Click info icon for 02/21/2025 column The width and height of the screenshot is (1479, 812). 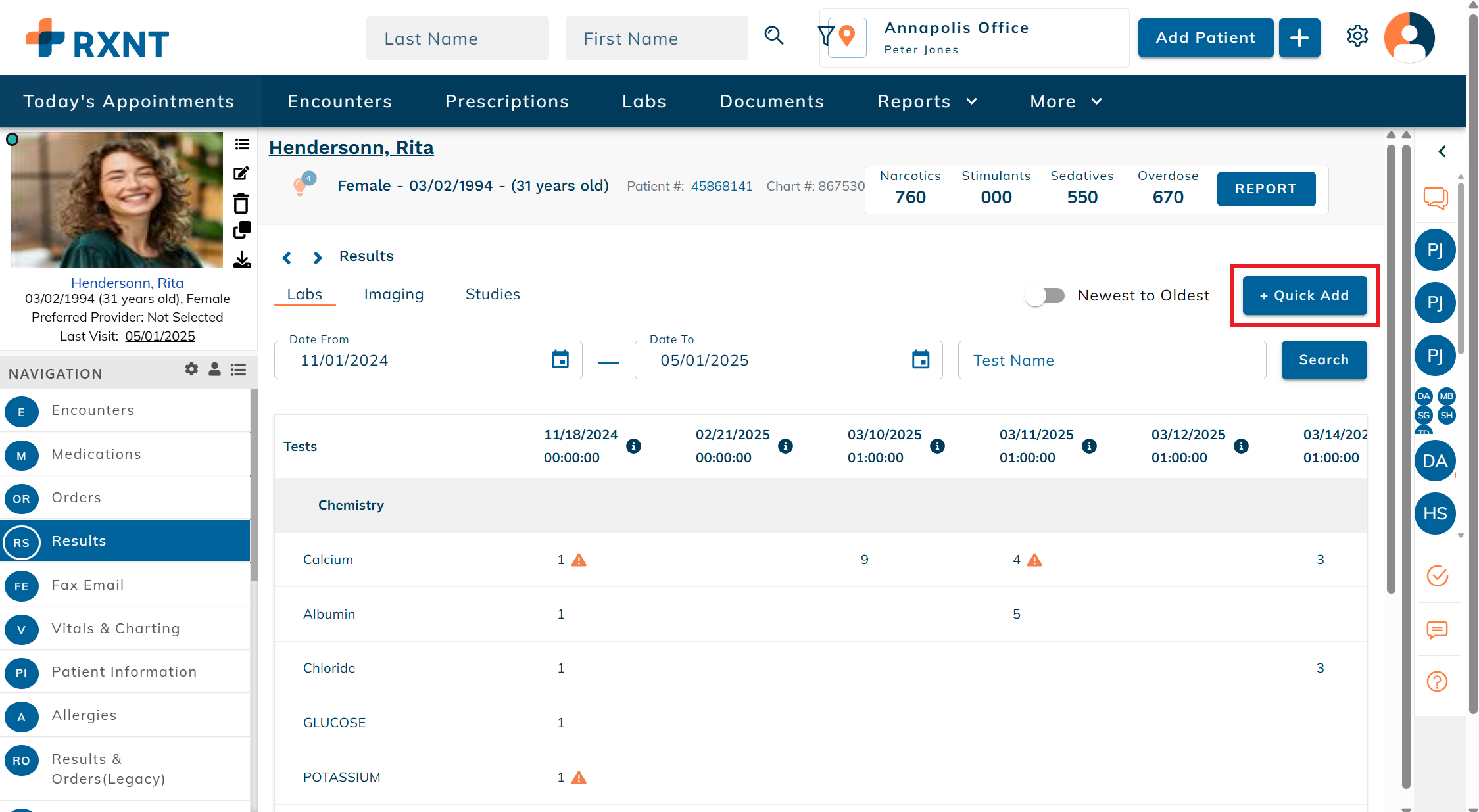[x=785, y=446]
